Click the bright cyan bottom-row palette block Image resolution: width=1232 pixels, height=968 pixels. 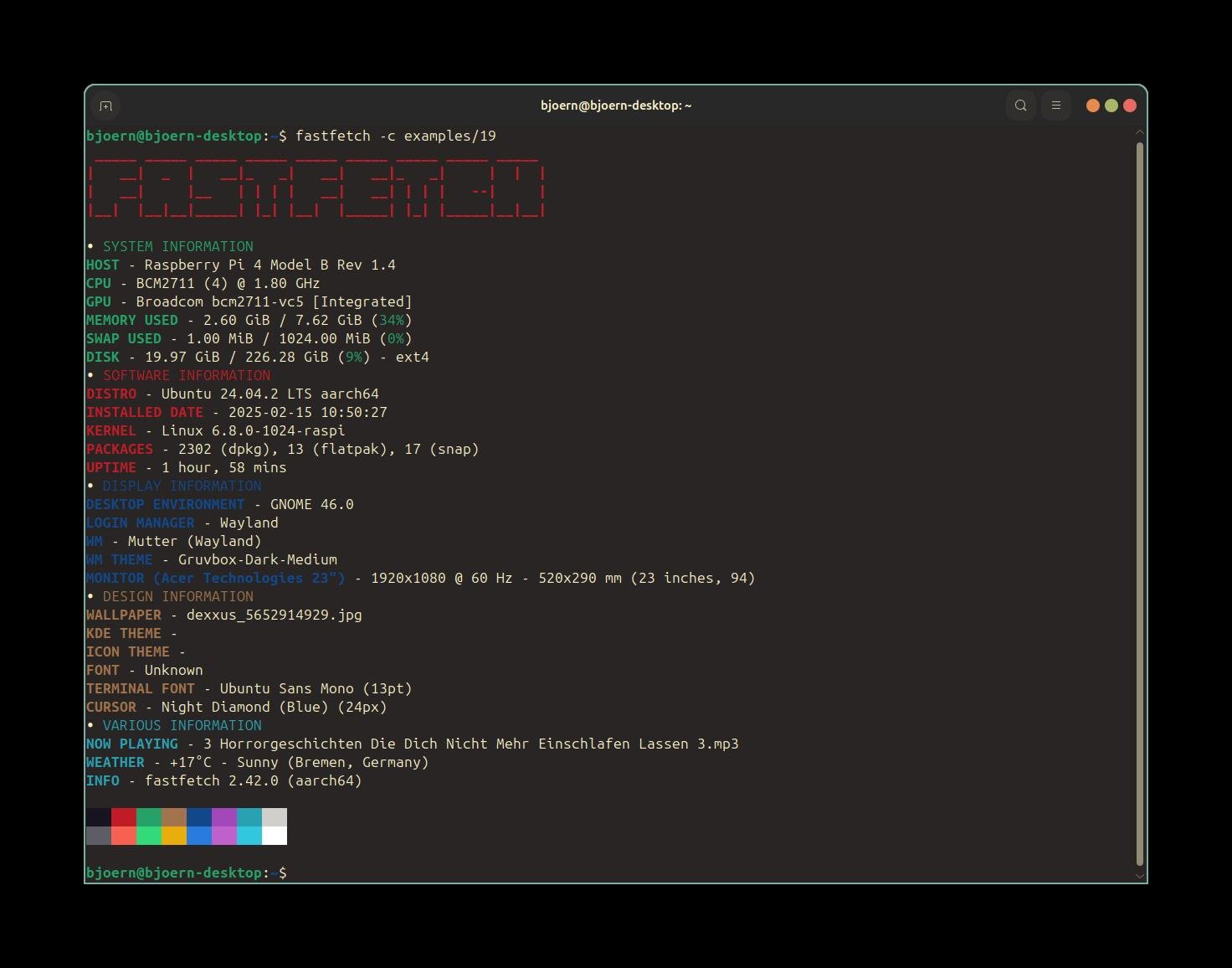click(x=249, y=836)
